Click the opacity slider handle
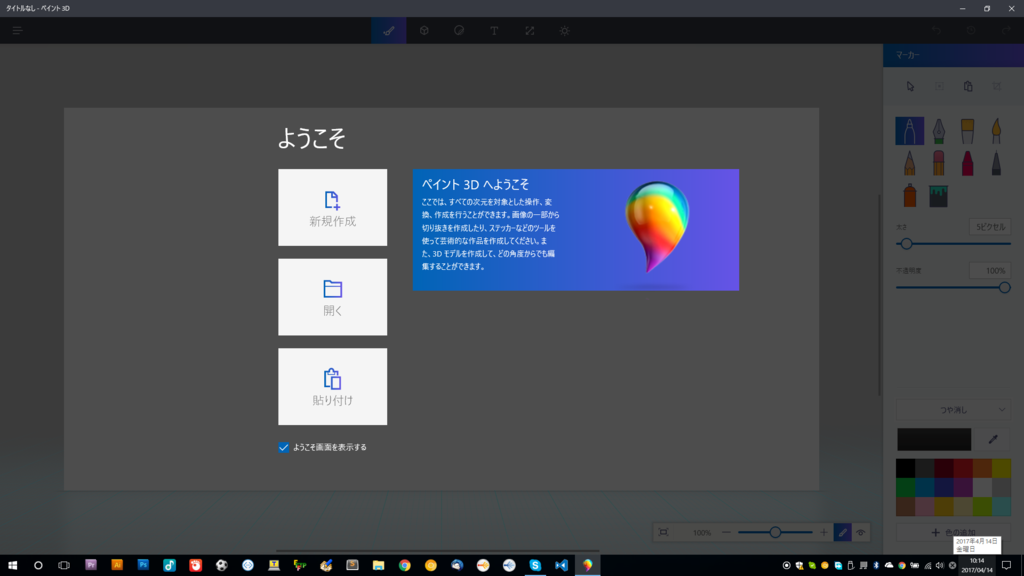This screenshot has height=576, width=1024. coord(1004,287)
